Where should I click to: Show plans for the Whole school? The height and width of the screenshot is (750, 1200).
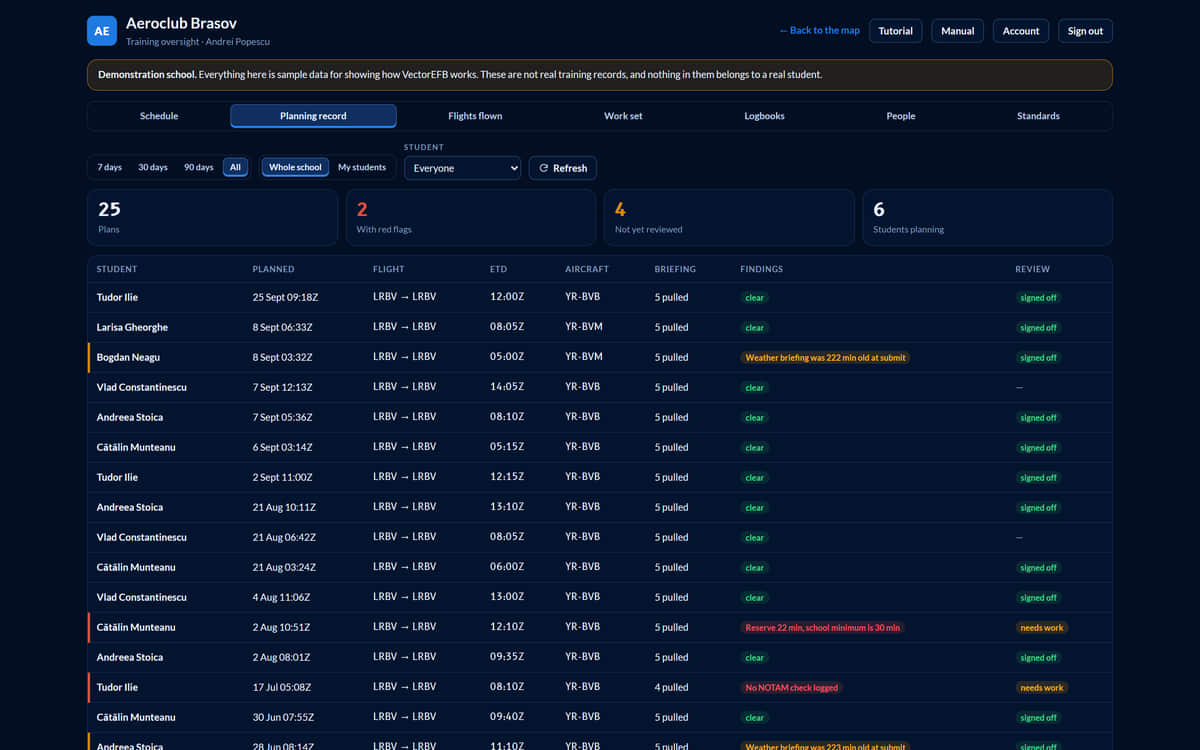coord(295,167)
